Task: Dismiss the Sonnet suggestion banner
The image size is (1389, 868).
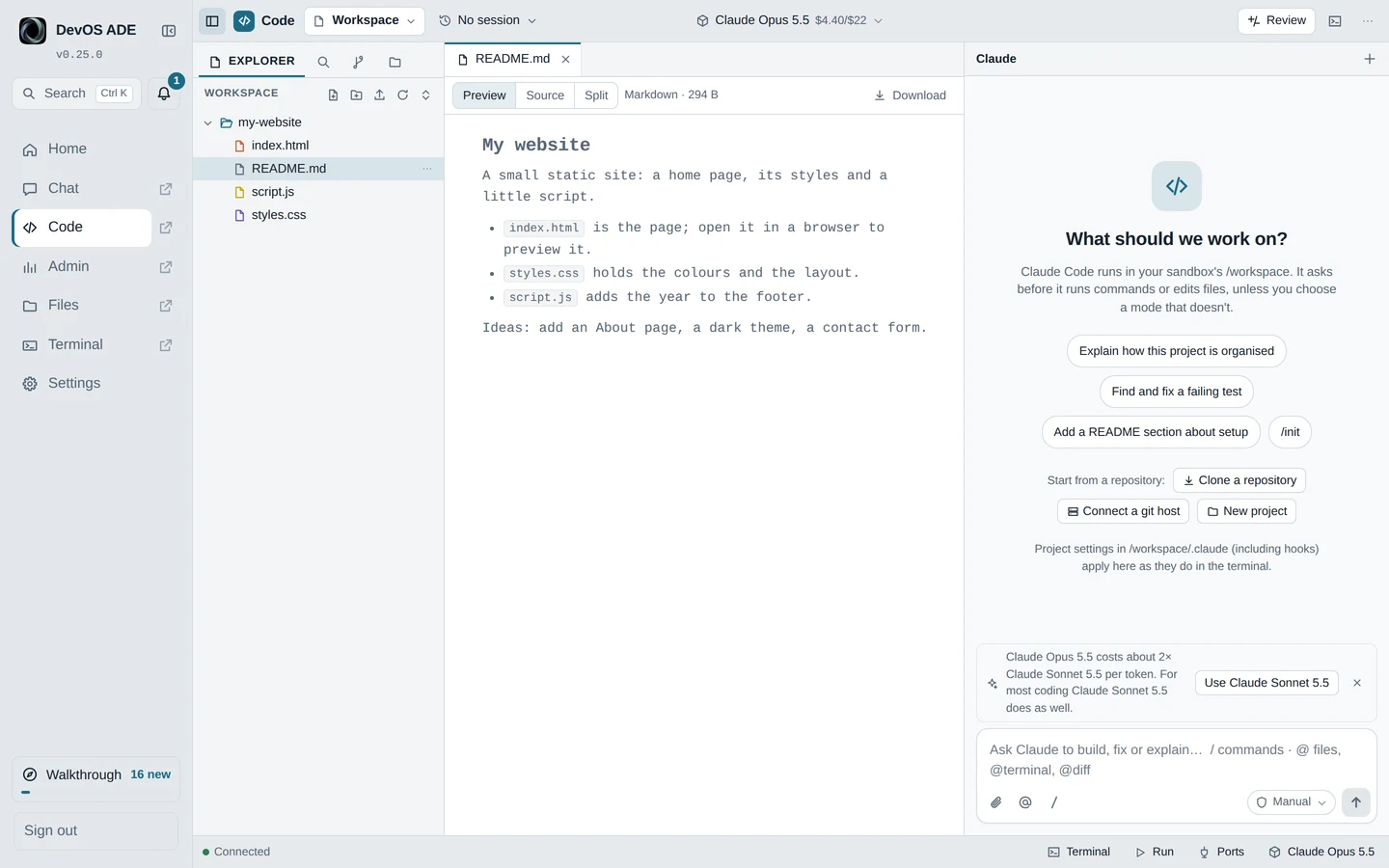Action: [x=1357, y=683]
